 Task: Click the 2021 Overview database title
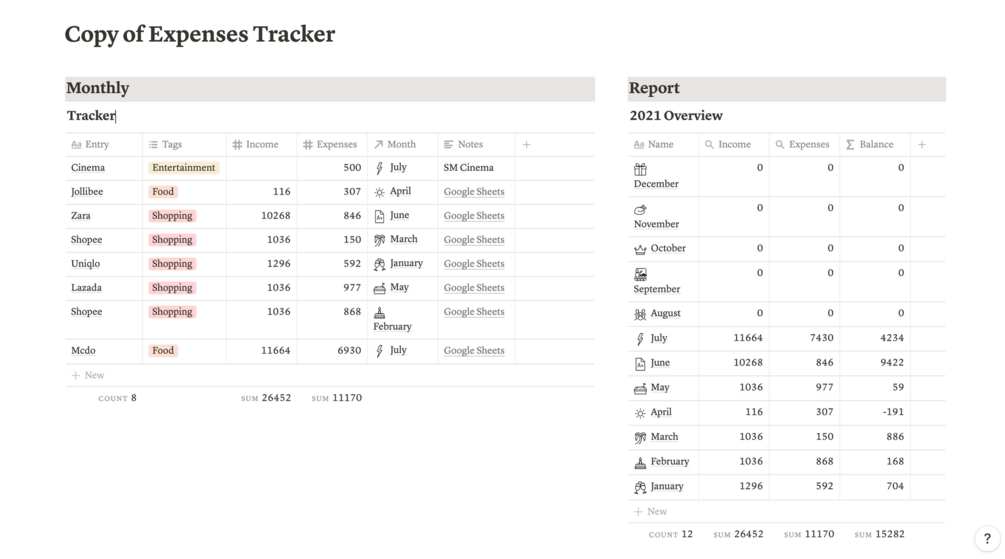(x=676, y=116)
